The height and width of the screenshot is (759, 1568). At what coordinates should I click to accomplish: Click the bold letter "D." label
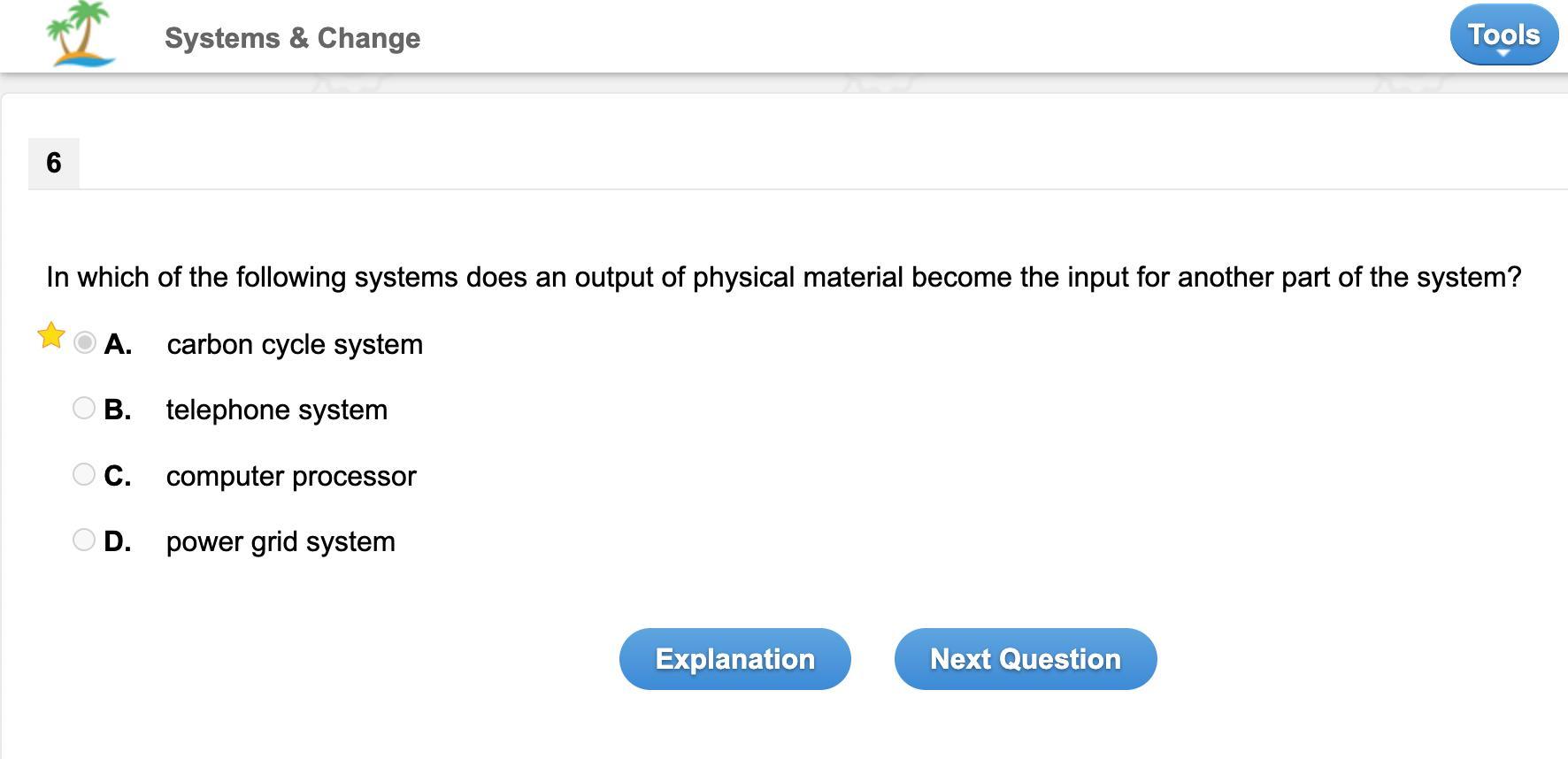click(118, 541)
